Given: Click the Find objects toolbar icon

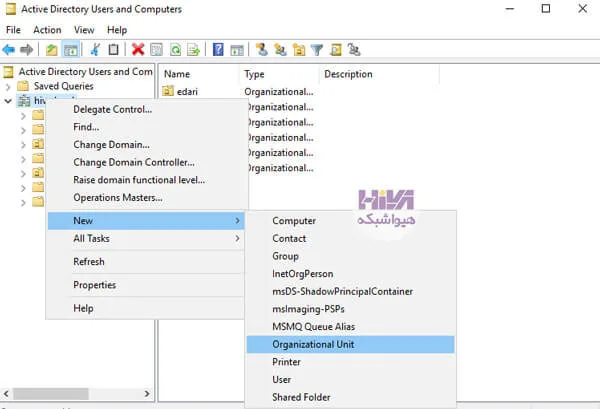Looking at the screenshot, I should pos(336,50).
